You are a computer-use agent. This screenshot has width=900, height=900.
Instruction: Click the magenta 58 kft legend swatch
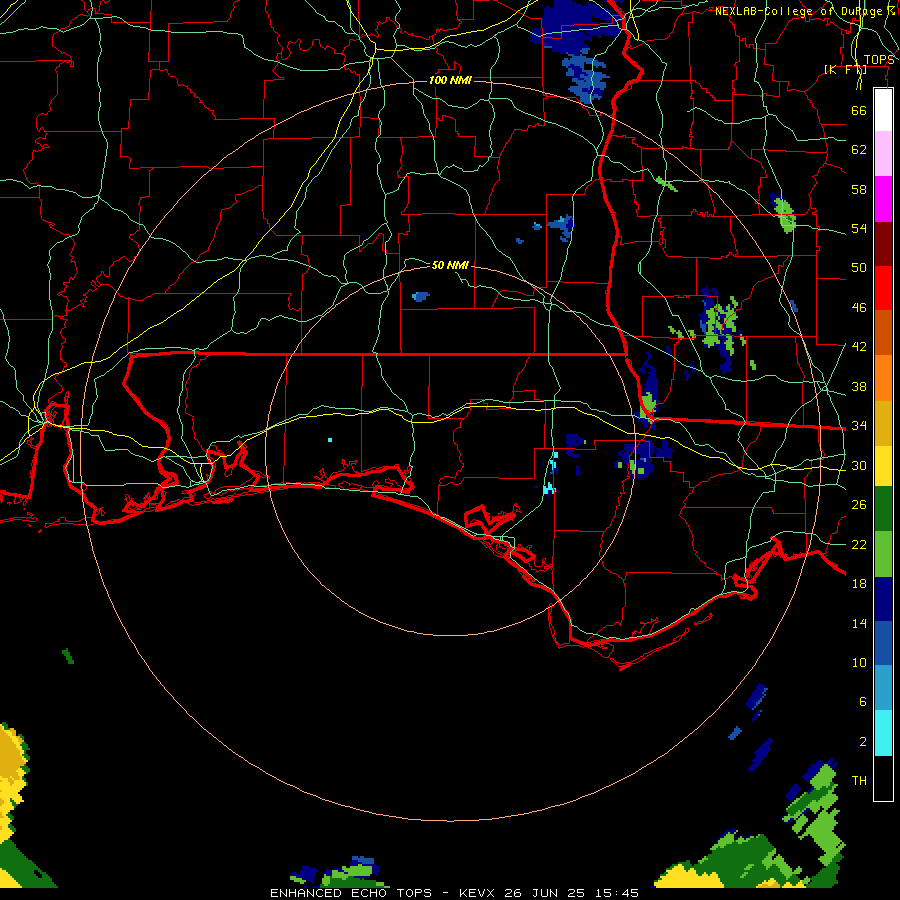tap(883, 199)
